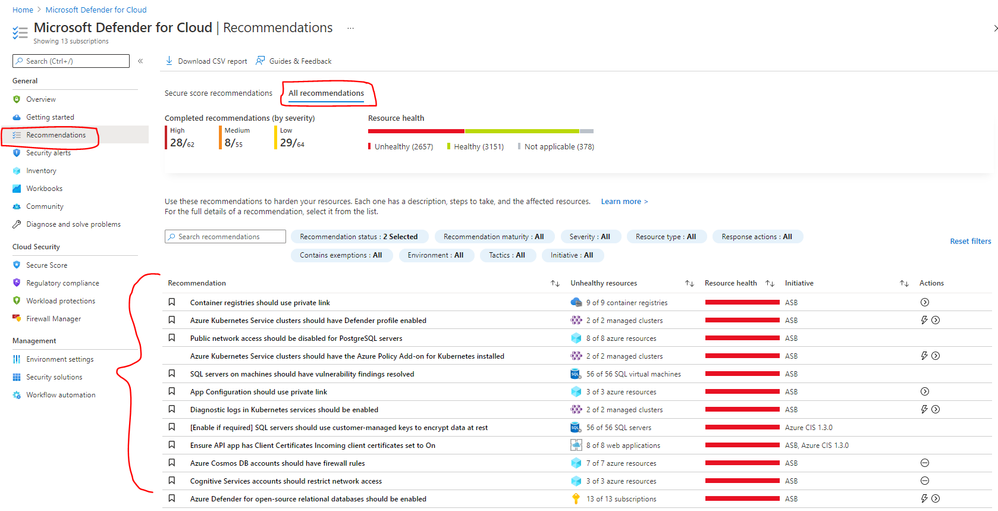This screenshot has width=998, height=511.
Task: Click the exempt circle icon for Cognitive Services row
Action: [x=925, y=480]
